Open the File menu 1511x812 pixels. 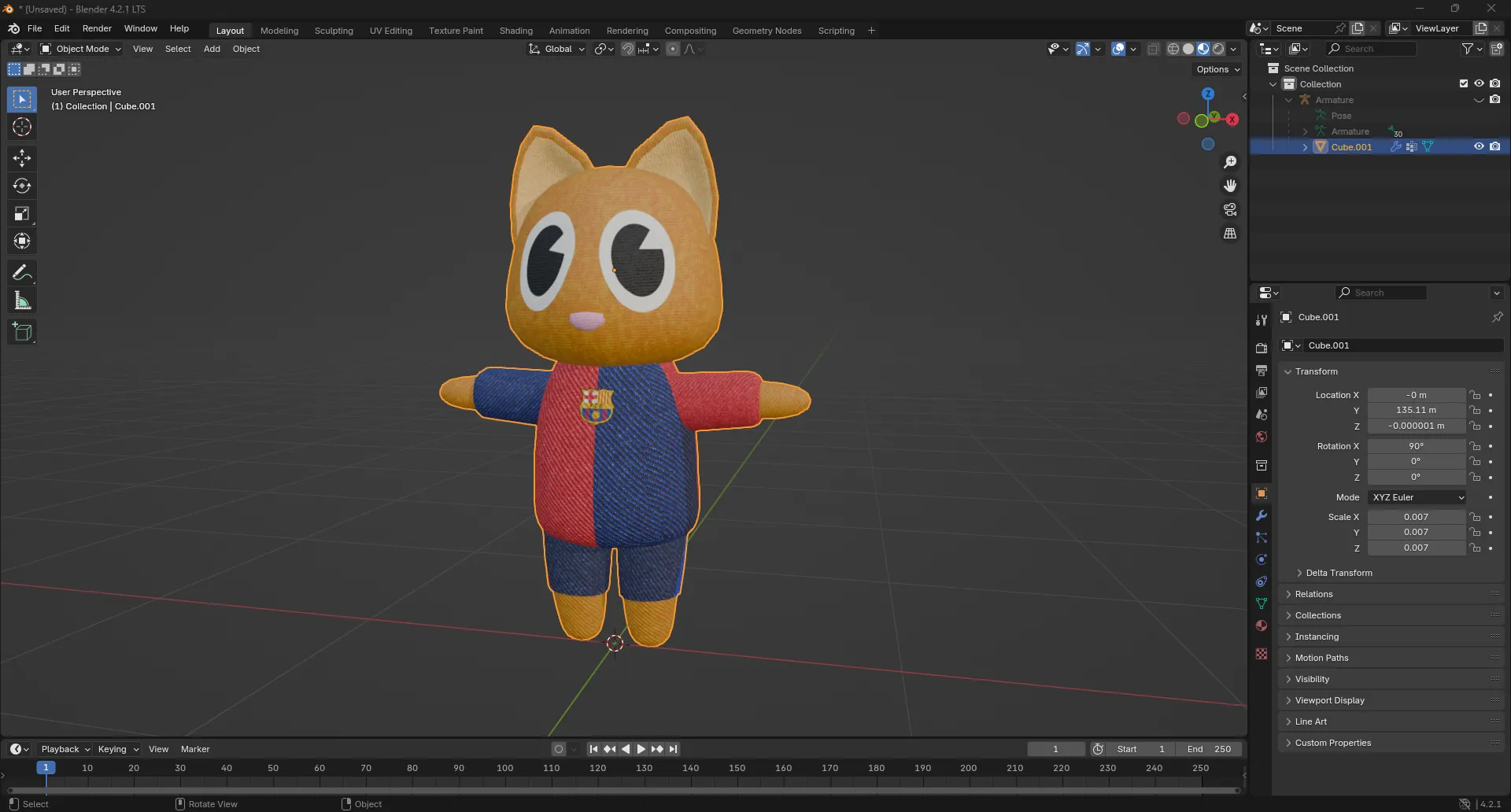(35, 28)
